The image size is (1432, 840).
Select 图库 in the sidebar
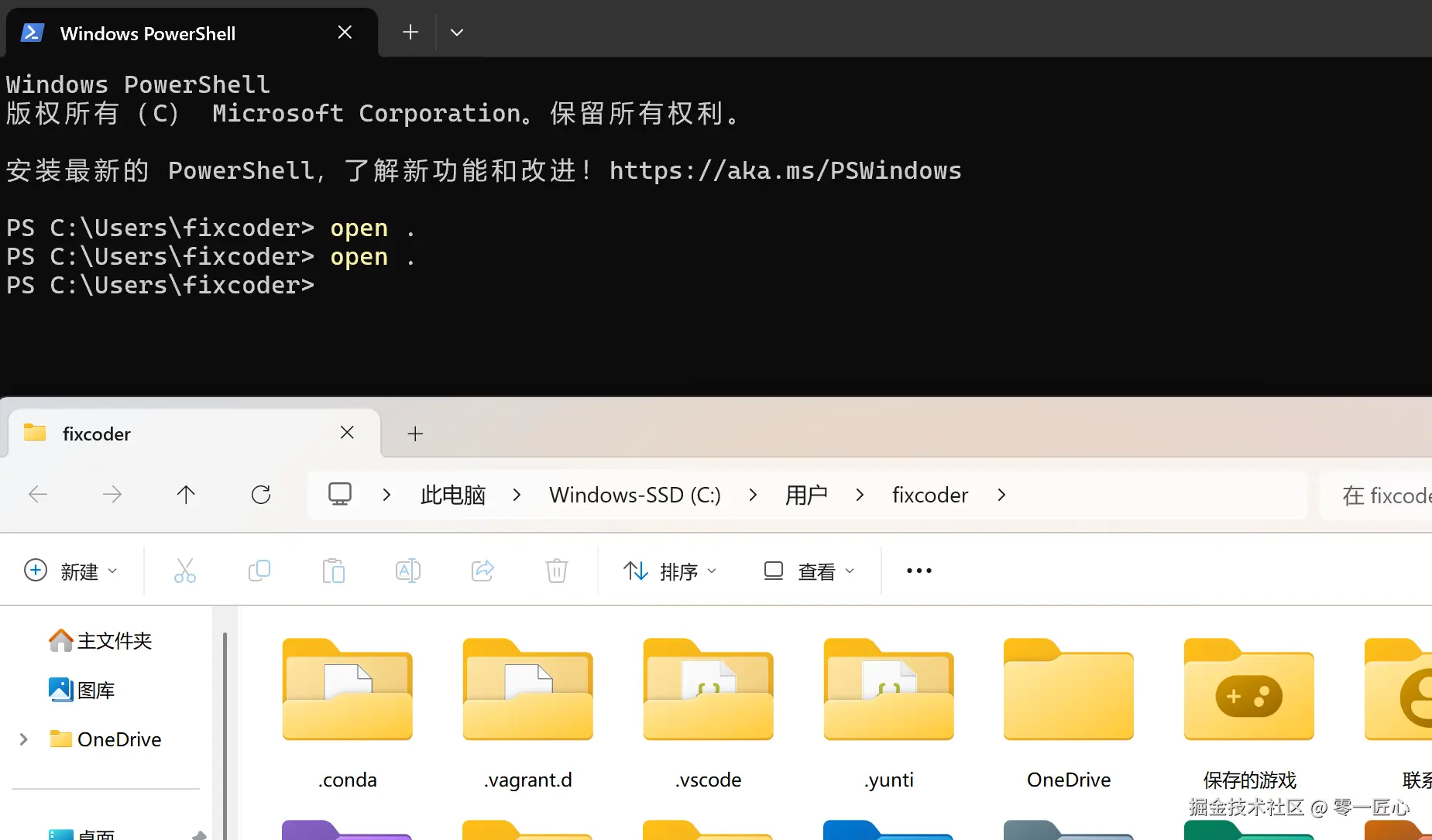81,690
